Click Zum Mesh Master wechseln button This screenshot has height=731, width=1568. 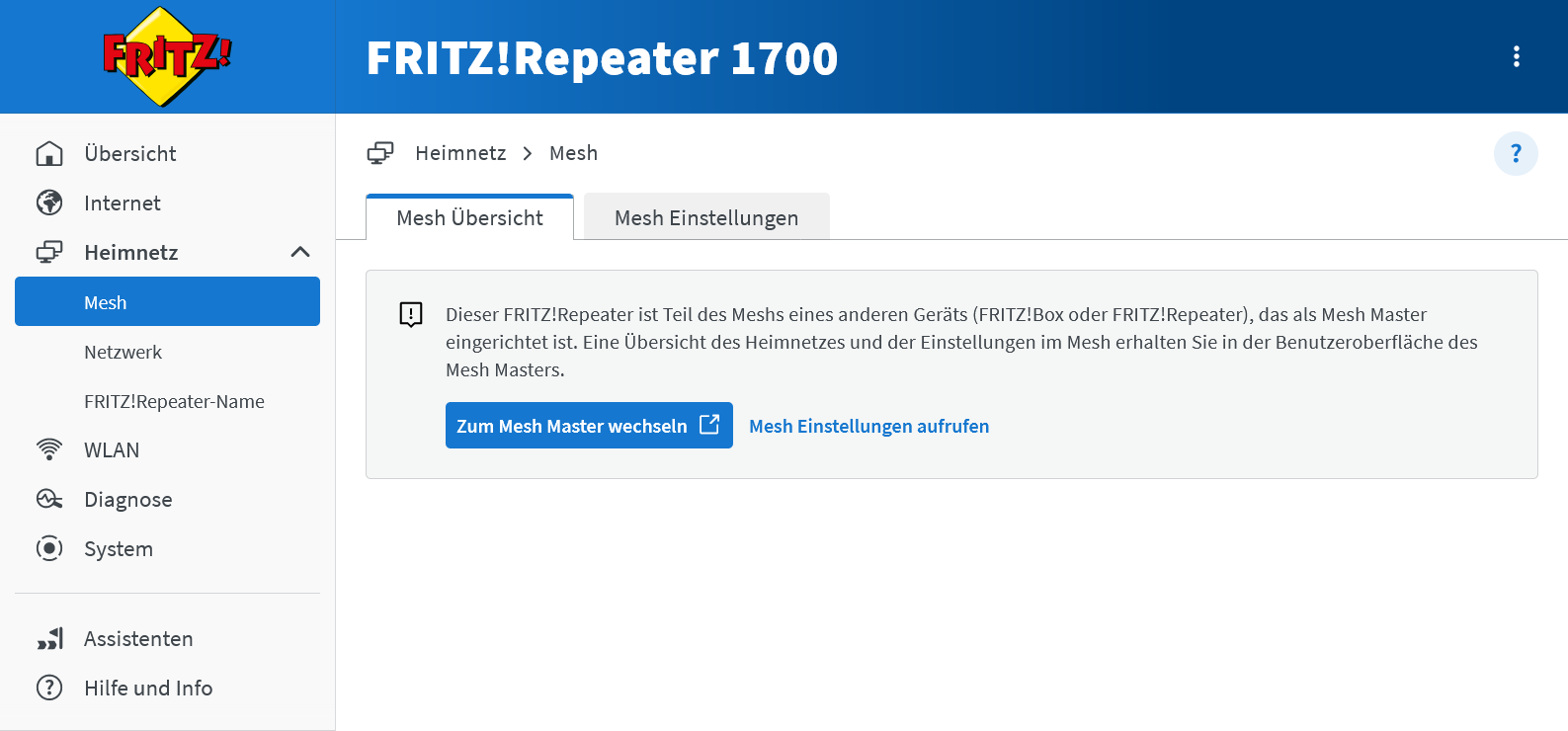click(589, 425)
